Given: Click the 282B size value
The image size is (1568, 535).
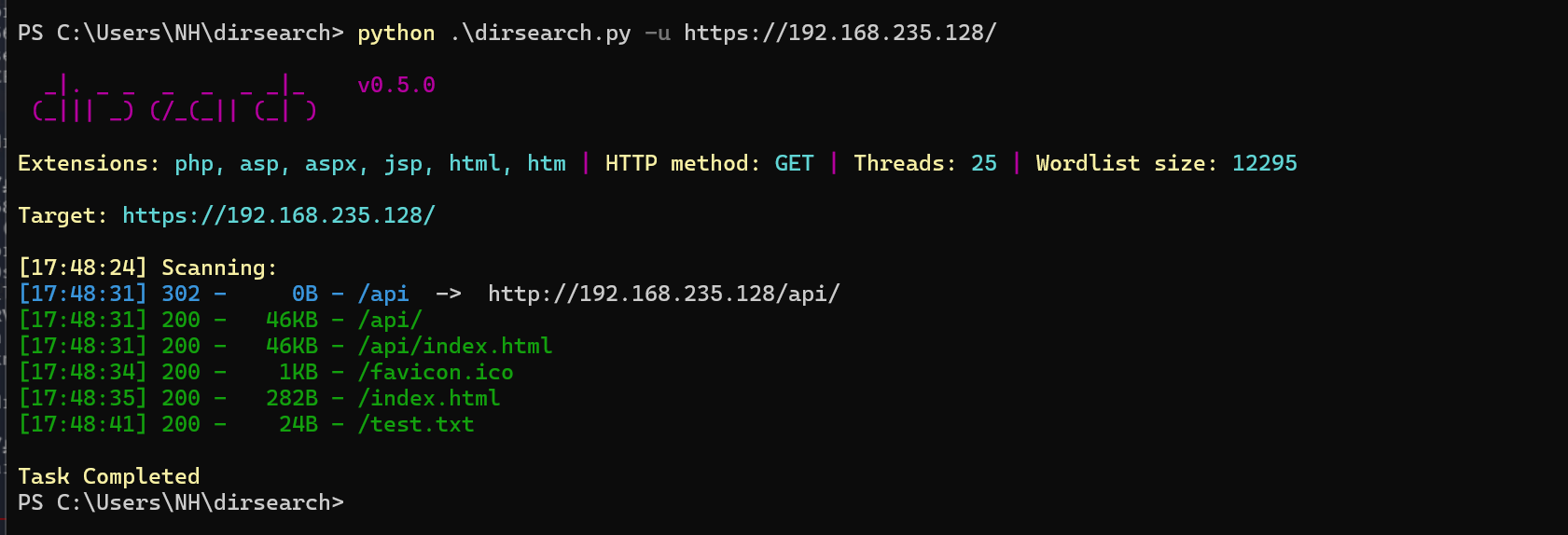Looking at the screenshot, I should coord(292,398).
